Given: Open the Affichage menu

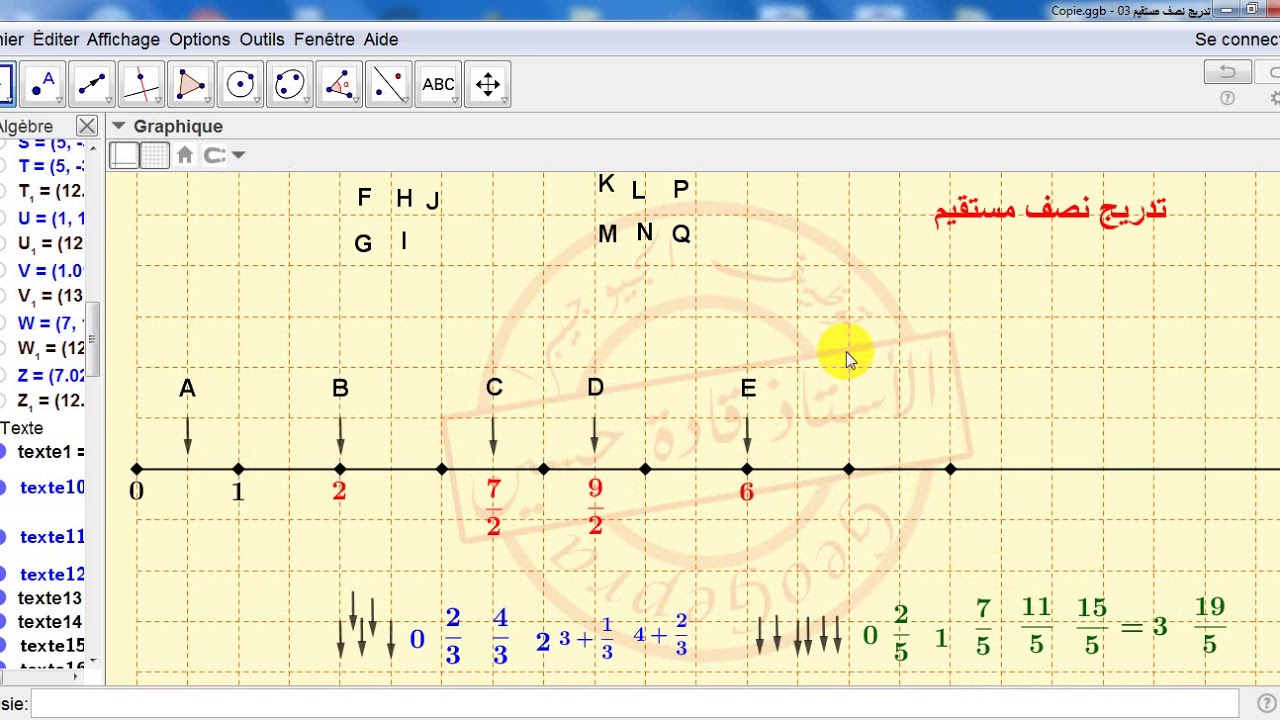Looking at the screenshot, I should pyautogui.click(x=123, y=39).
